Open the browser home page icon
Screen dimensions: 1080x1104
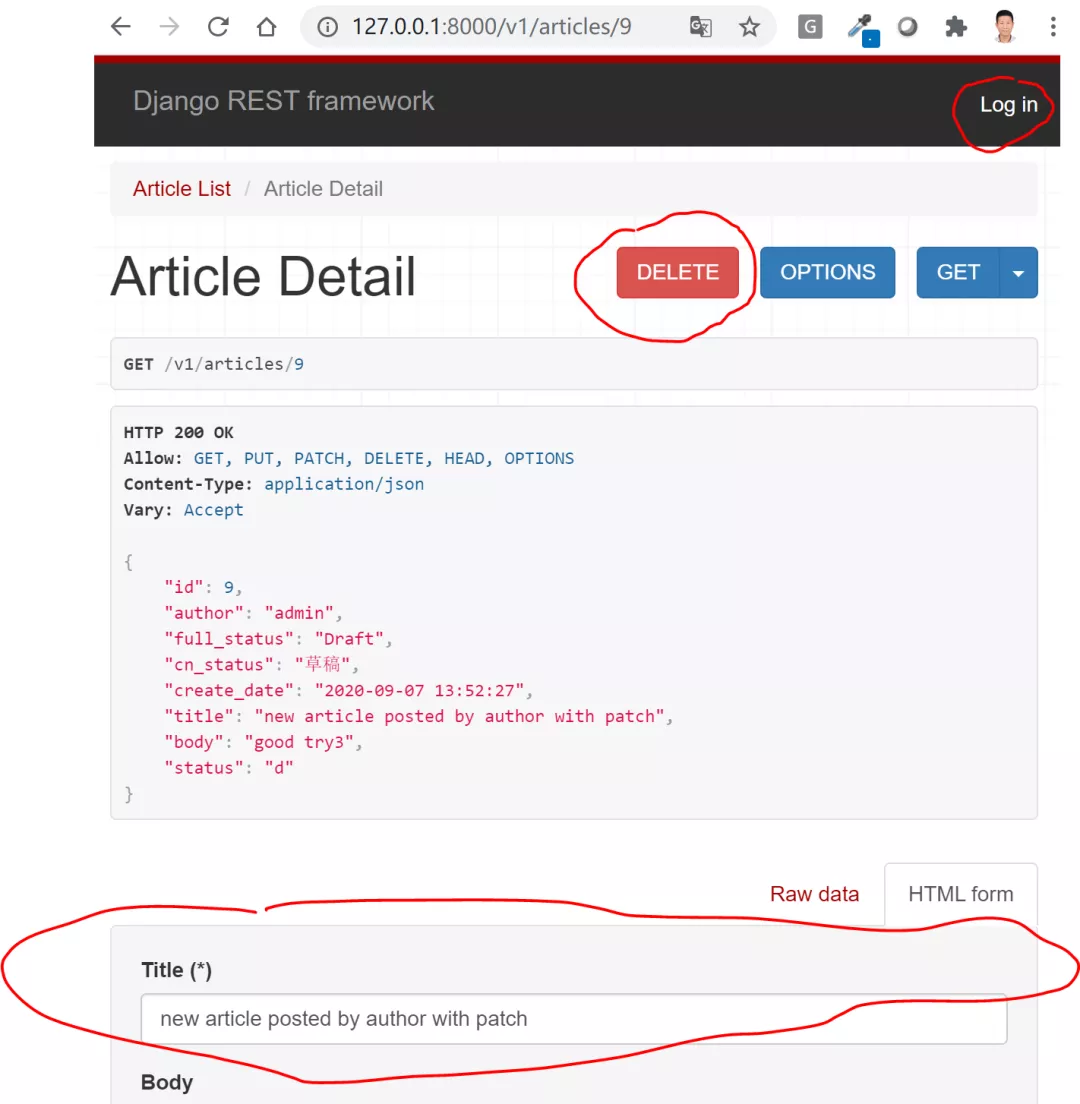[x=266, y=27]
